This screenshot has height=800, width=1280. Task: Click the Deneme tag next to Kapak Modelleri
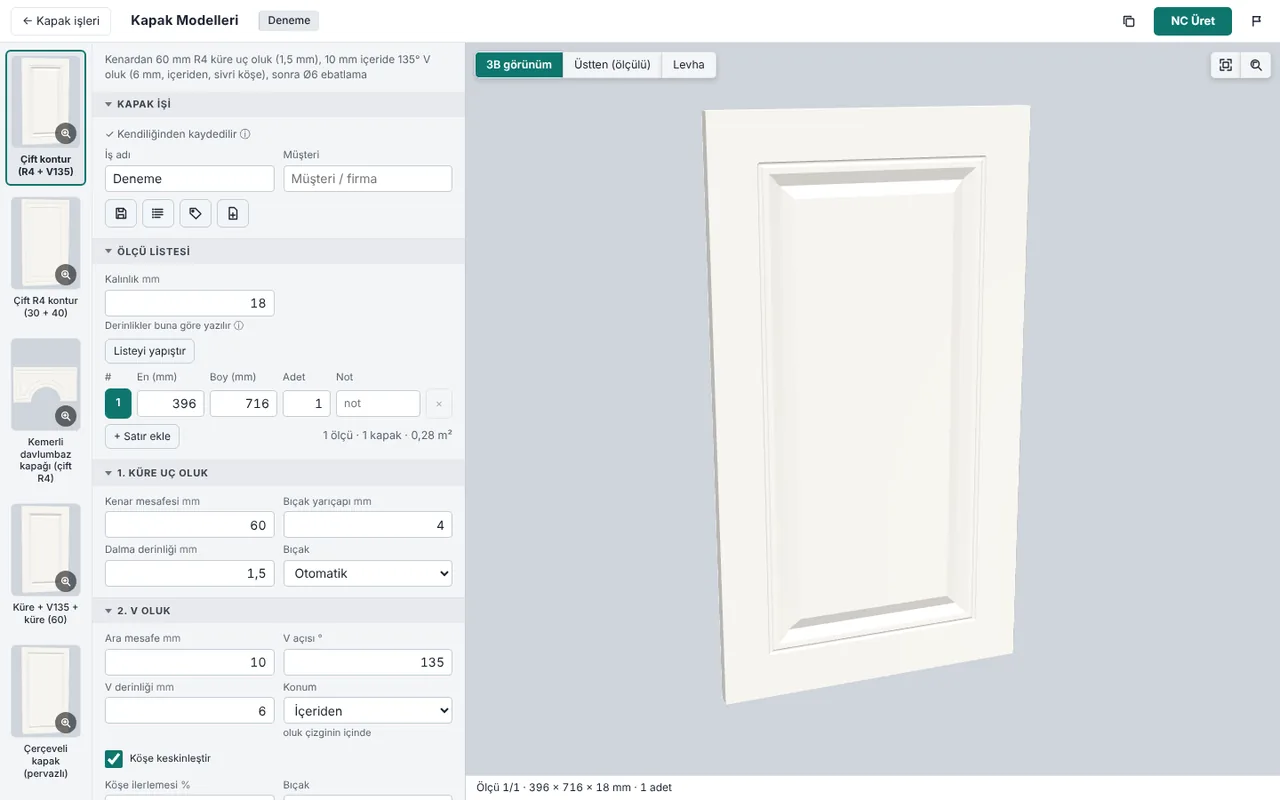(289, 21)
